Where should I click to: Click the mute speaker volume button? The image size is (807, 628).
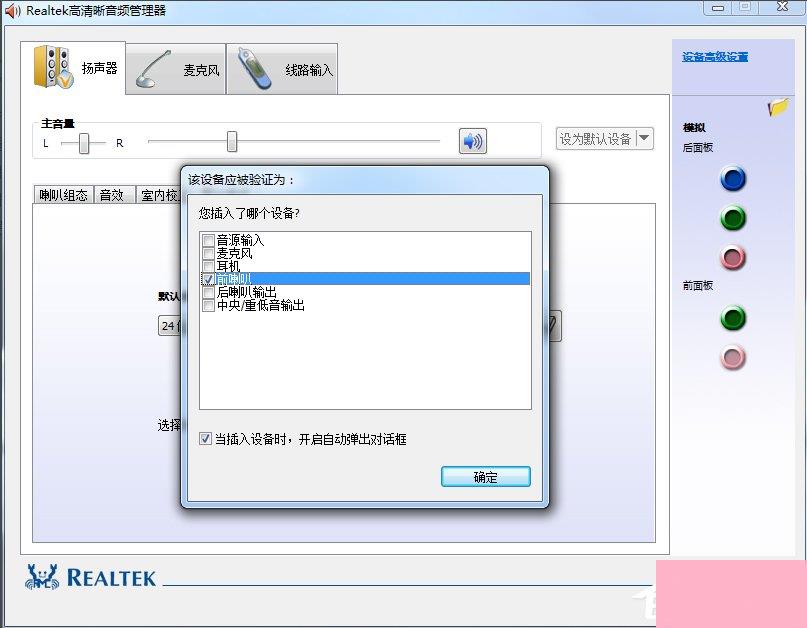coord(472,141)
